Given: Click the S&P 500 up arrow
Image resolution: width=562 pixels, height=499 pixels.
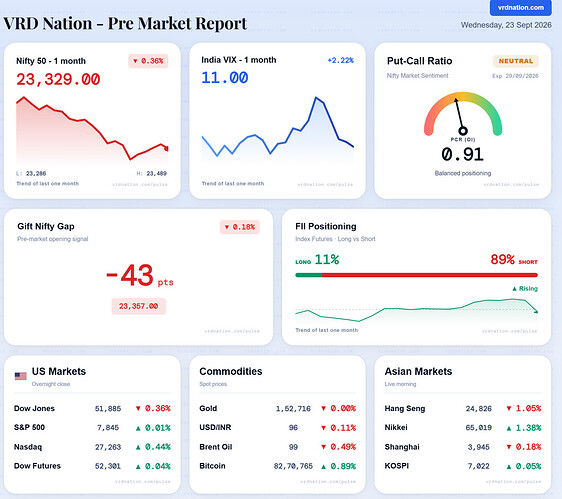Looking at the screenshot, I should tap(138, 428).
